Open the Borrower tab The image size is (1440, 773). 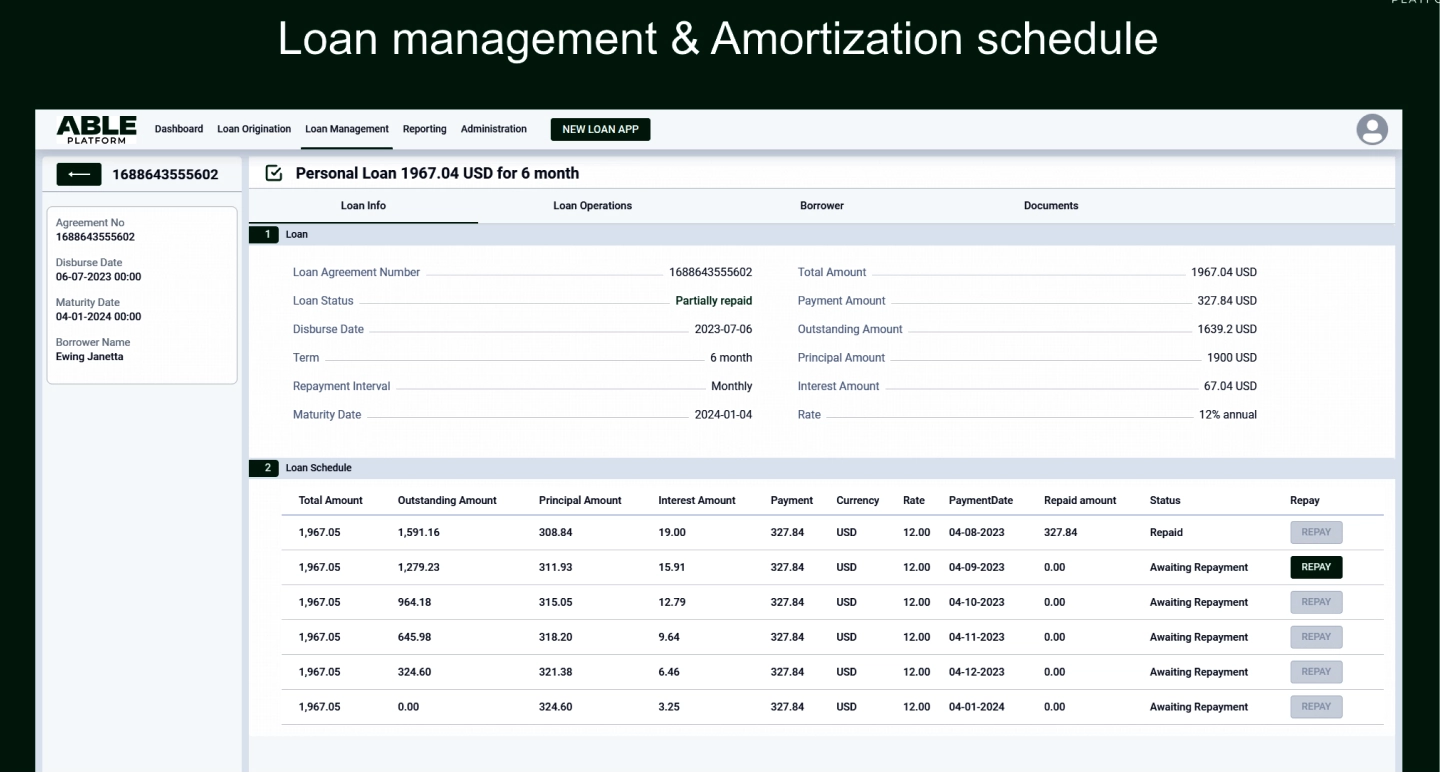click(x=822, y=206)
